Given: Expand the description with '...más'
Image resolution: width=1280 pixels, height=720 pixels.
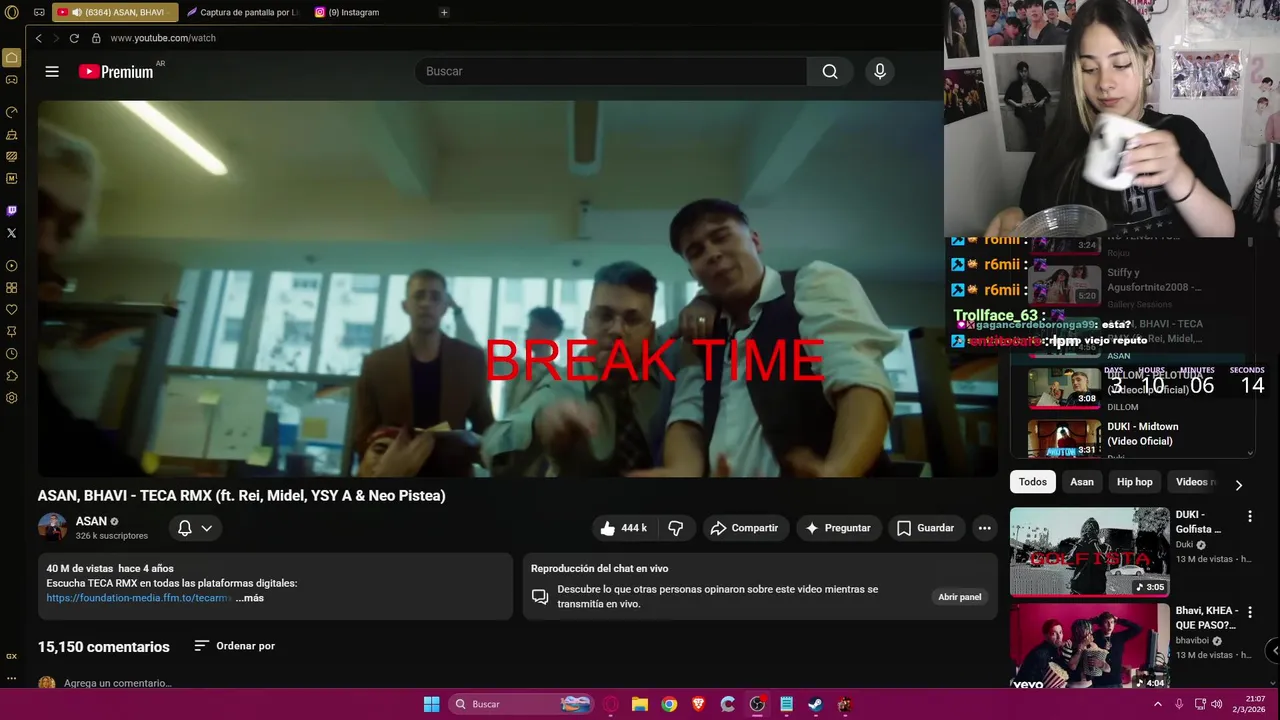Looking at the screenshot, I should click(250, 598).
